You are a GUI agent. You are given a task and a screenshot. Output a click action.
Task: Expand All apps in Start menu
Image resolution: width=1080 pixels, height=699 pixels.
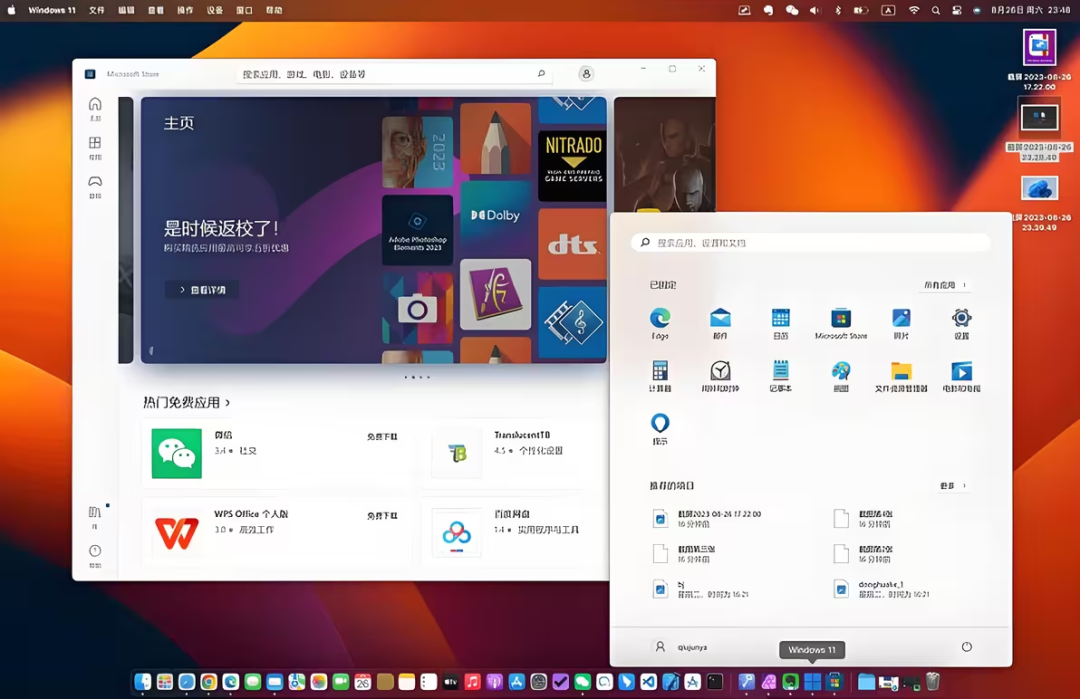click(946, 284)
